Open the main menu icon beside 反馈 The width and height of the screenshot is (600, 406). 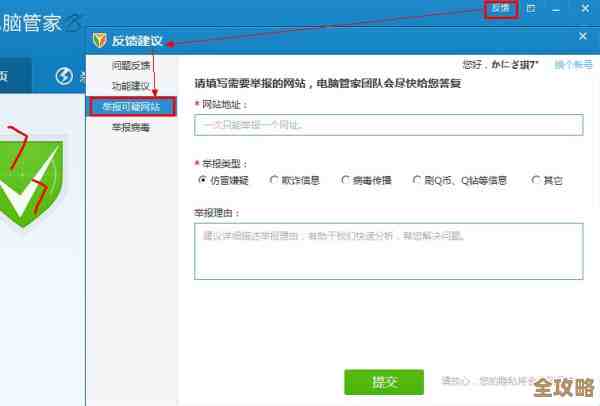tap(531, 8)
